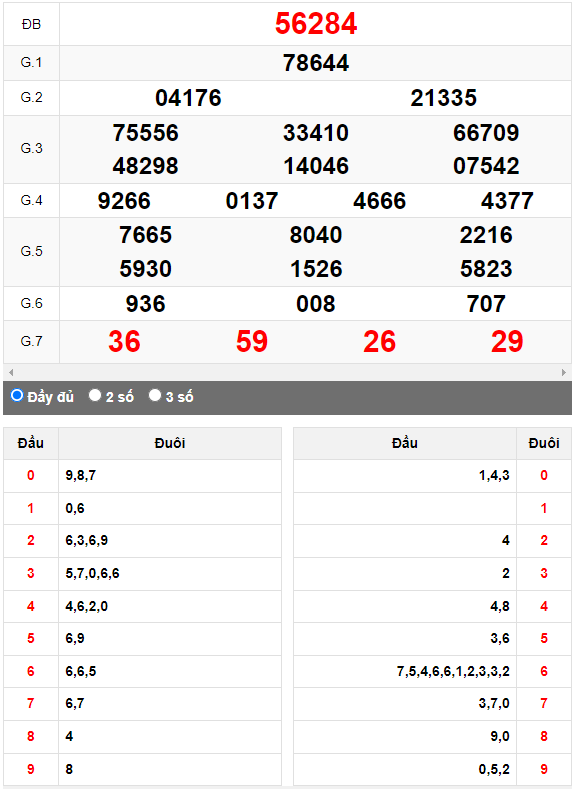The height and width of the screenshot is (789, 576).
Task: Click the G.4 number 4666
Action: point(379,201)
